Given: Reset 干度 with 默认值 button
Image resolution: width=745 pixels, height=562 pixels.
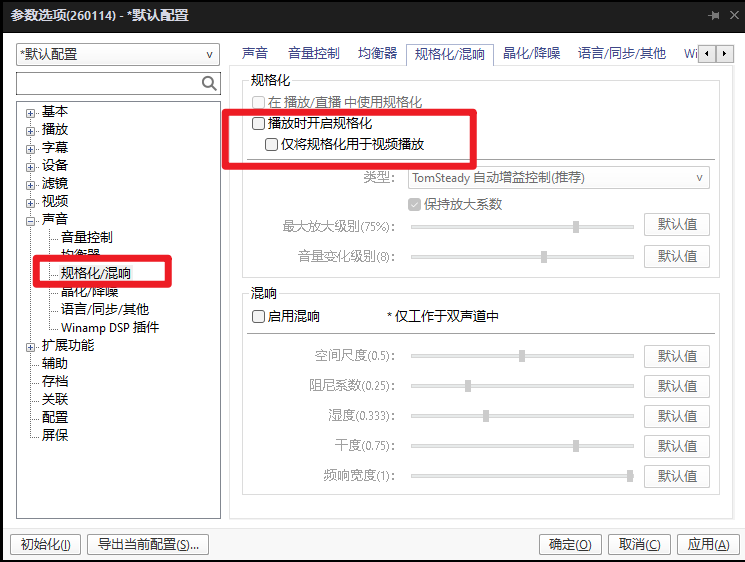Looking at the screenshot, I should coord(677,446).
